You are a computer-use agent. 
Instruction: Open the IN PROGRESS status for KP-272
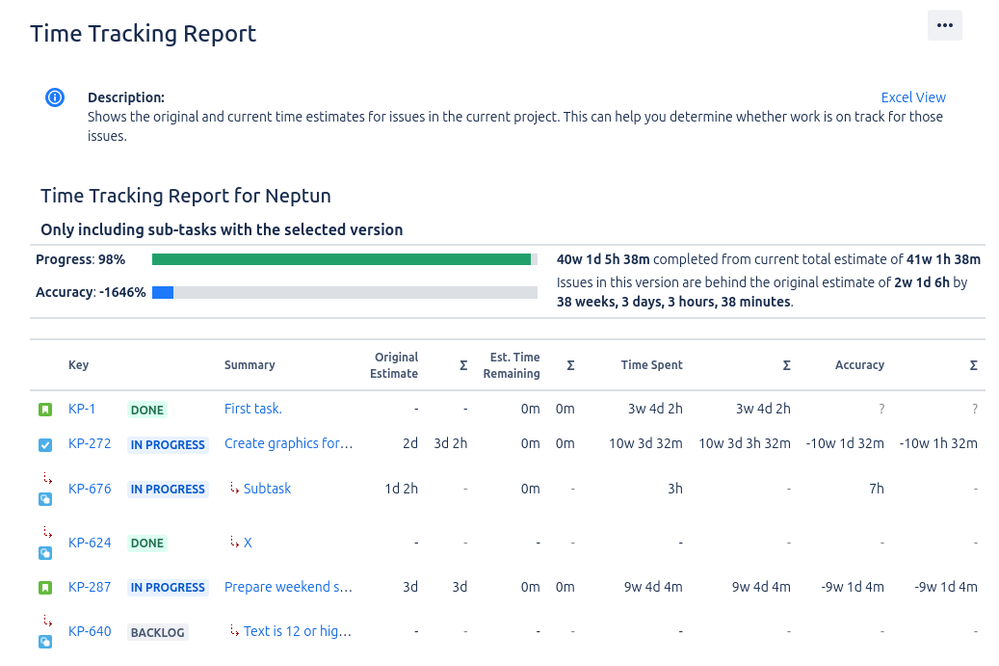point(167,444)
